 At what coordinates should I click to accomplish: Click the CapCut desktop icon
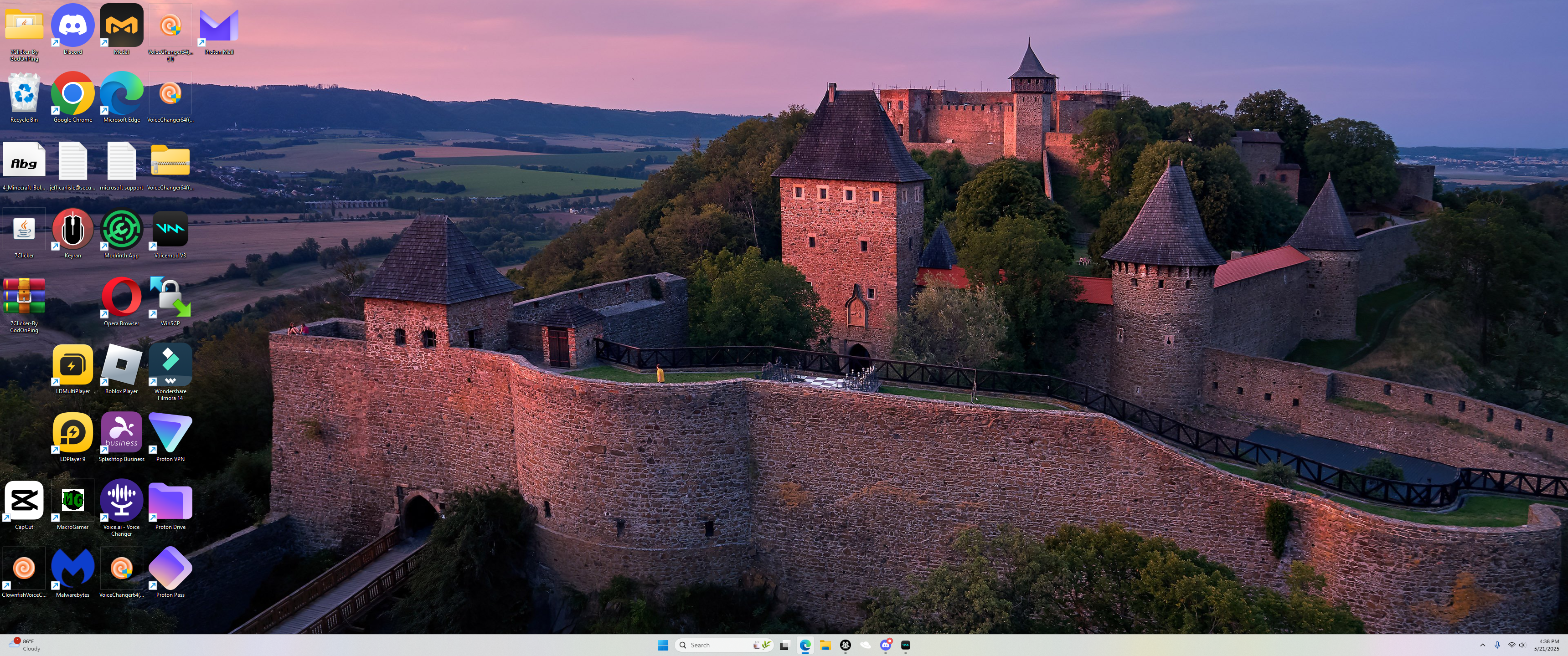click(x=24, y=501)
